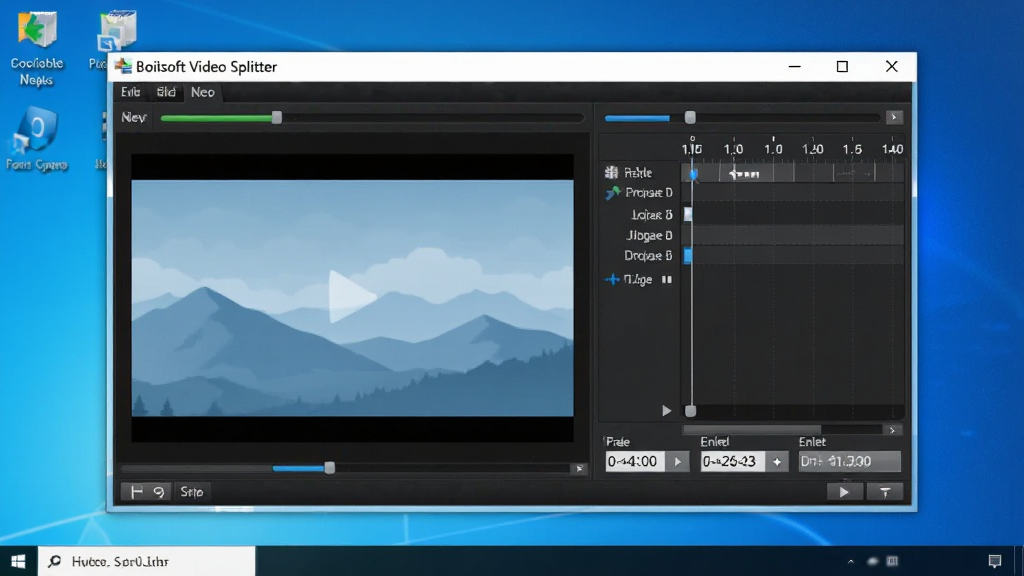Open the Eld menu

pyautogui.click(x=166, y=92)
